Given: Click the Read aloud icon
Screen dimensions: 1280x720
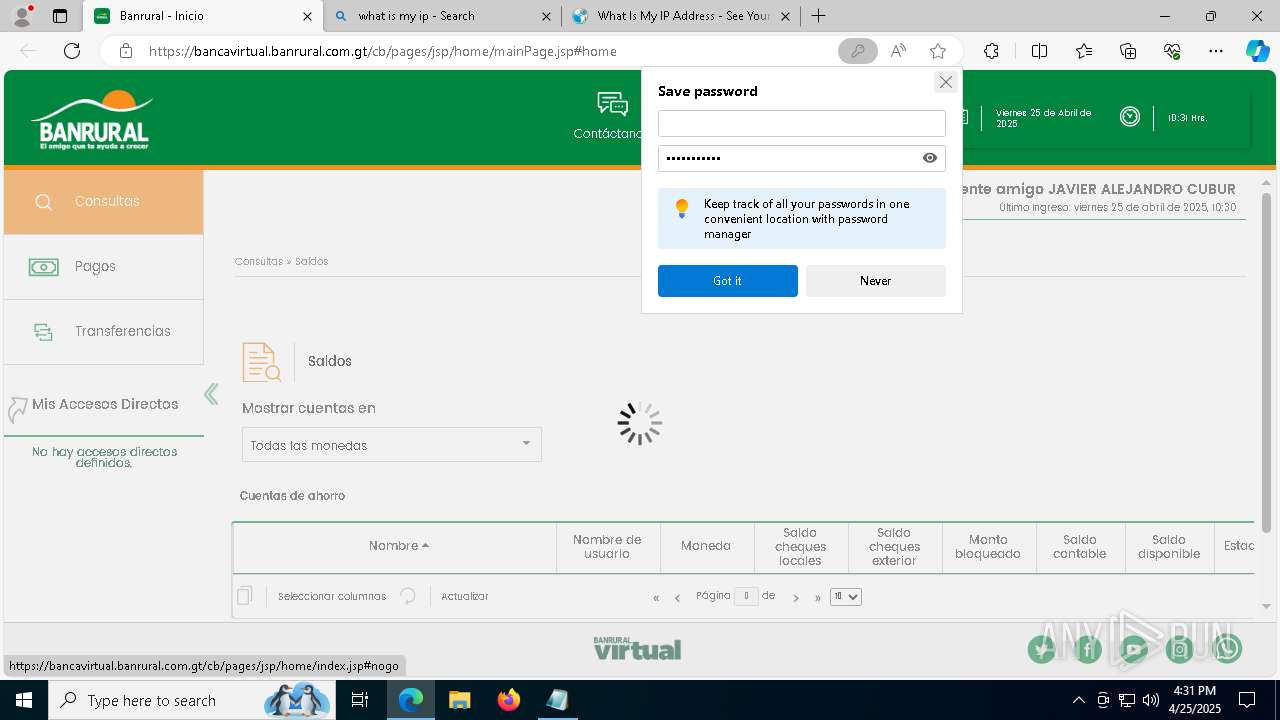Looking at the screenshot, I should click(x=898, y=51).
